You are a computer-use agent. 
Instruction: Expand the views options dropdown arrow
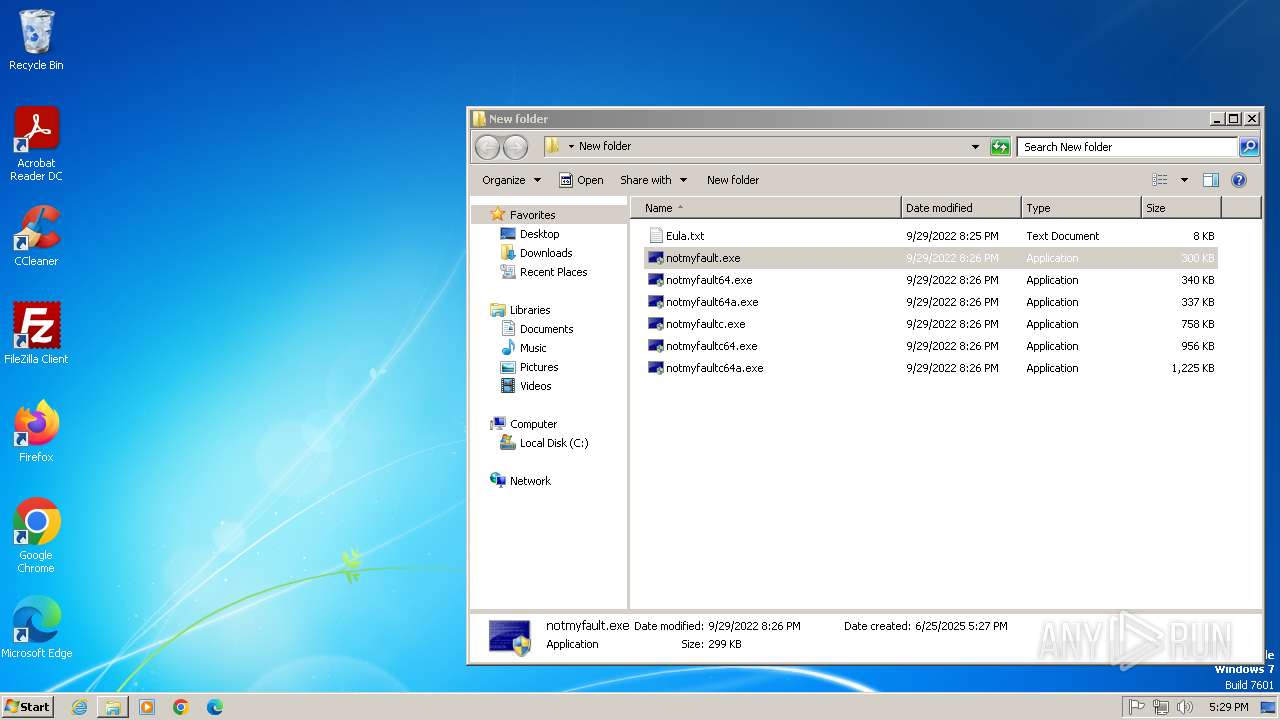tap(1184, 180)
